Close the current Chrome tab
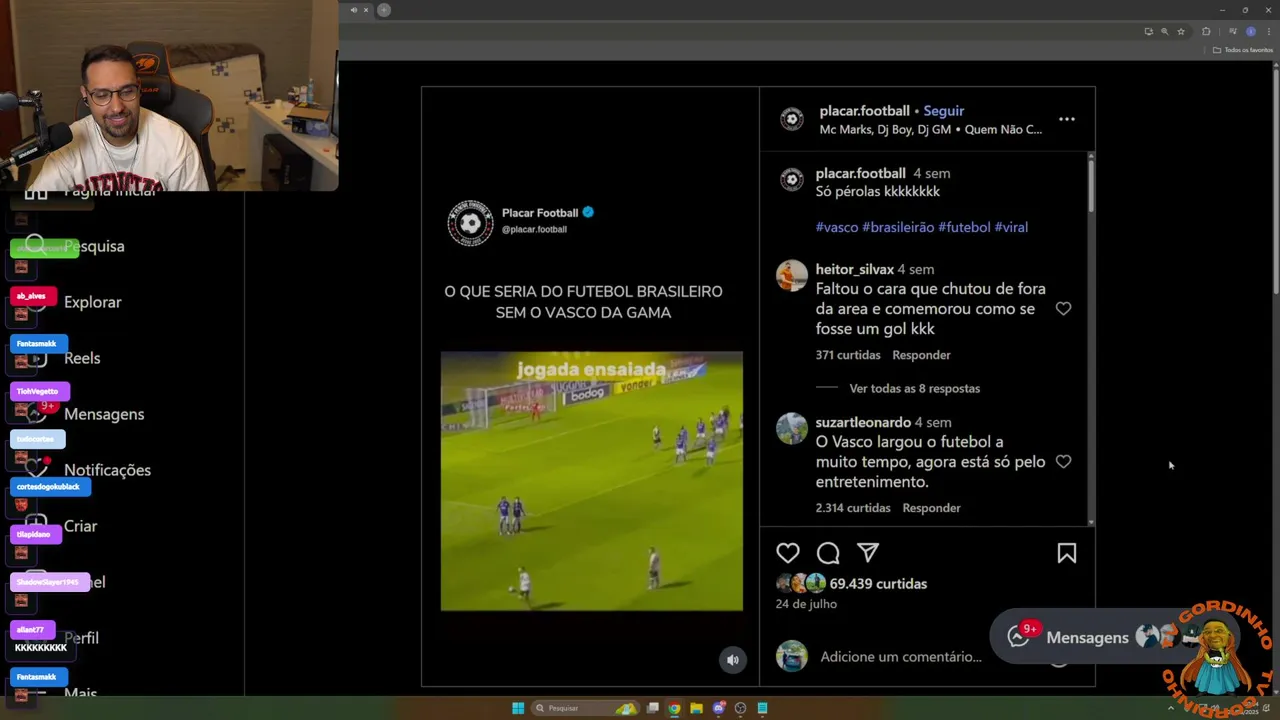The width and height of the screenshot is (1280, 720). pyautogui.click(x=365, y=10)
